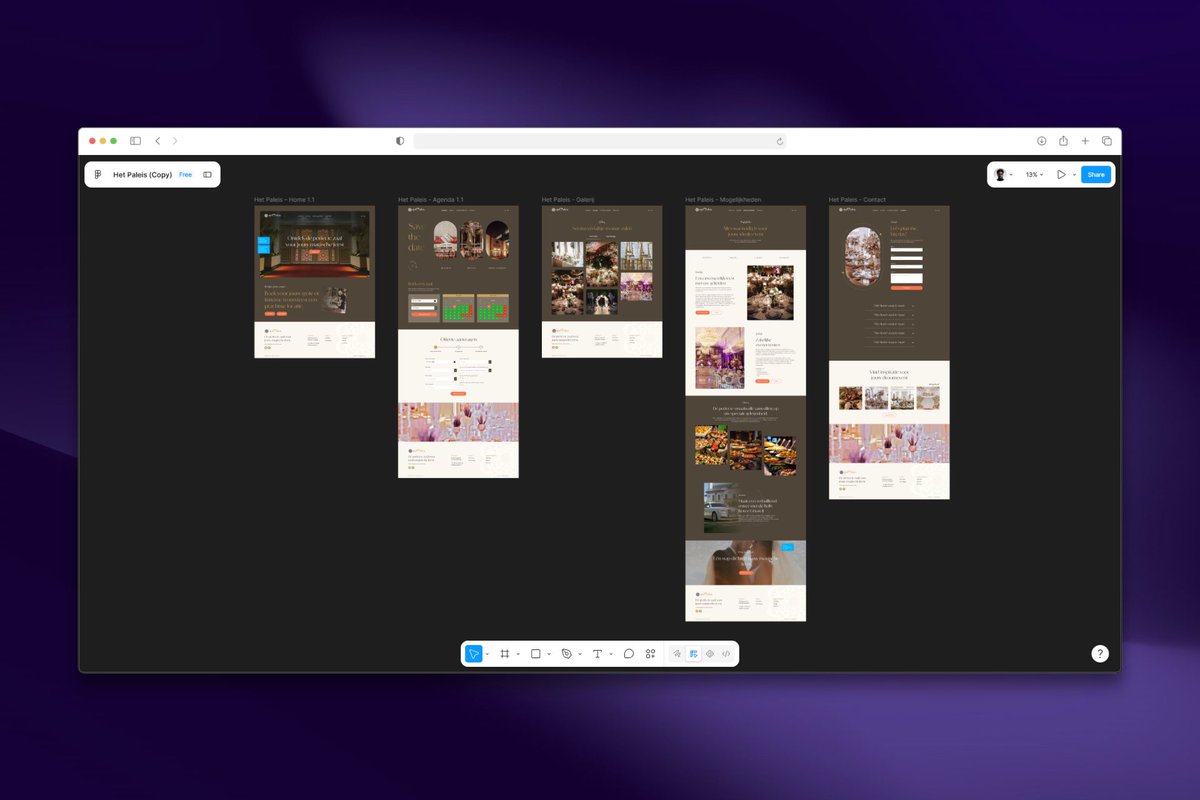The image size is (1200, 800).
Task: Toggle the Figma sidebar panel icon
Action: pos(208,175)
